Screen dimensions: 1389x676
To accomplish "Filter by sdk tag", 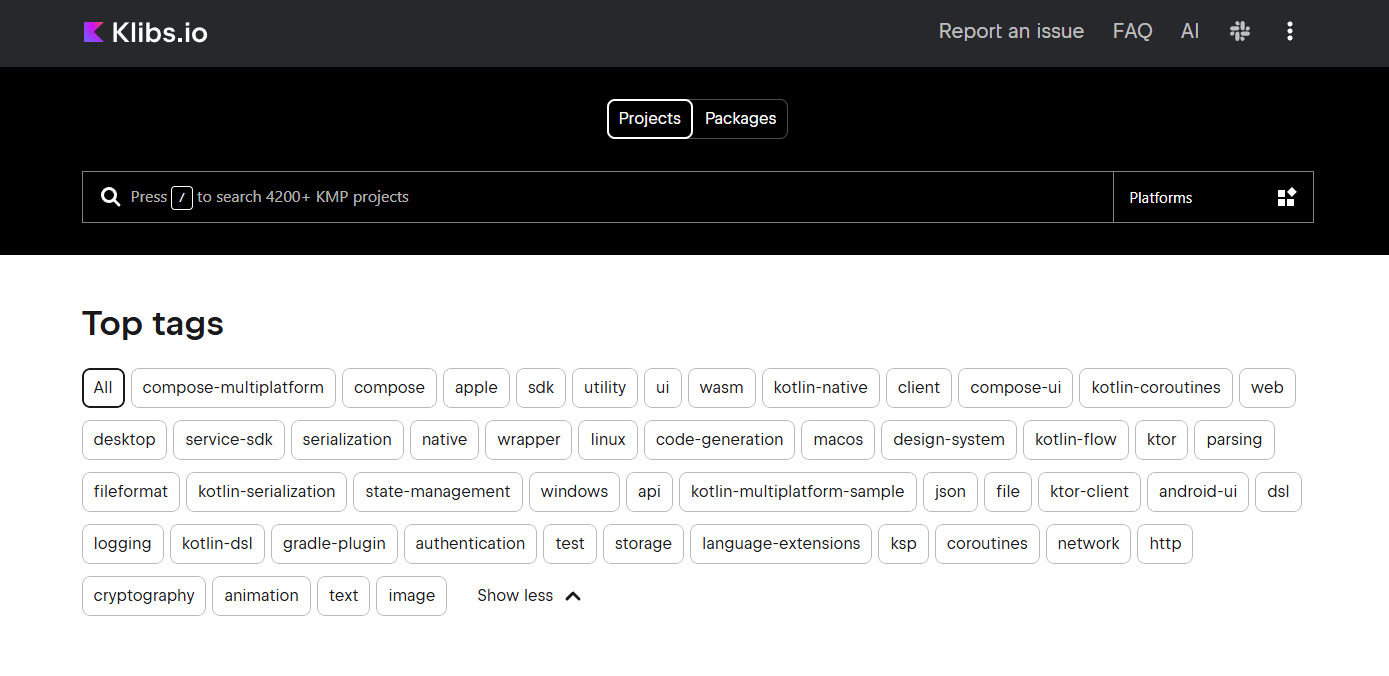I will (x=541, y=388).
